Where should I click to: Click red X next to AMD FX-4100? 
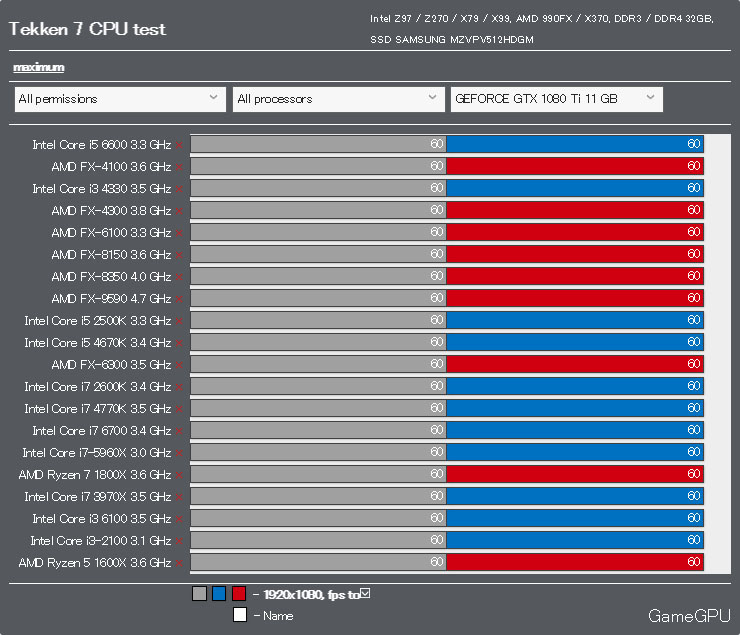click(179, 167)
